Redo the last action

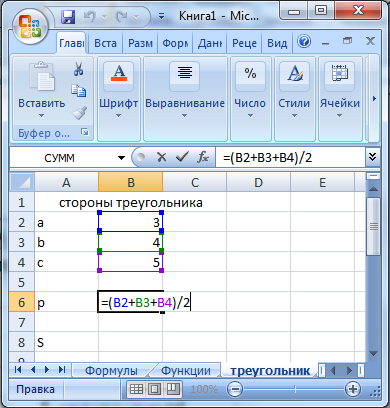pos(122,16)
